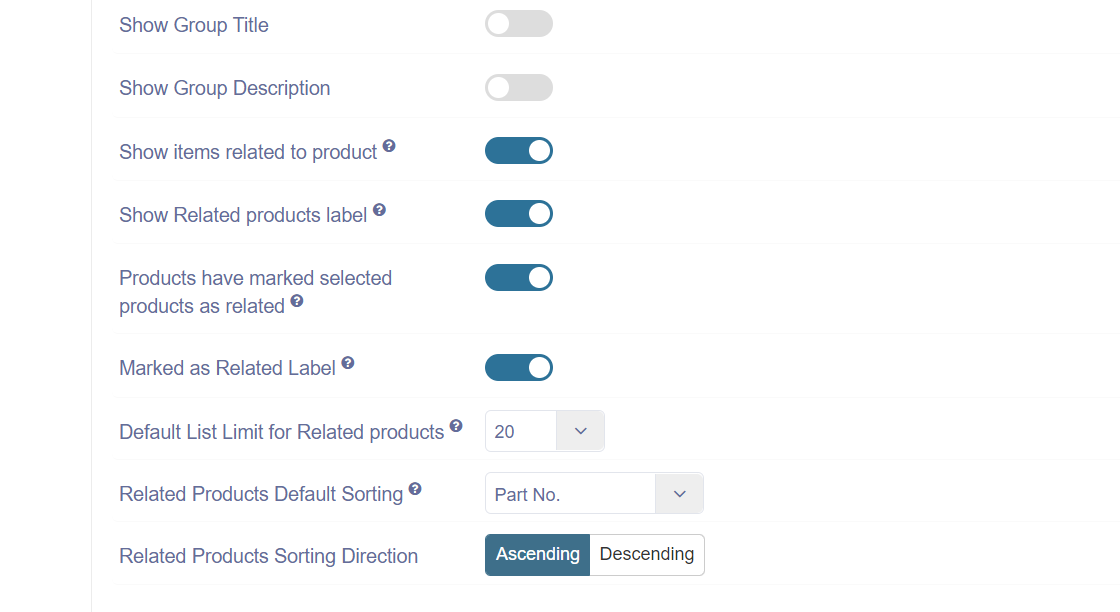Select Descending sorting direction
The height and width of the screenshot is (612, 1120).
coord(647,555)
